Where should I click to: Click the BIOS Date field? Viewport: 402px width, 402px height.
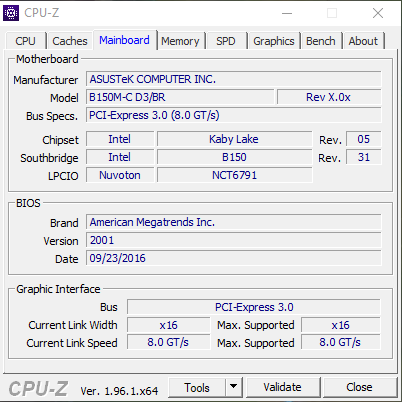pos(234,258)
